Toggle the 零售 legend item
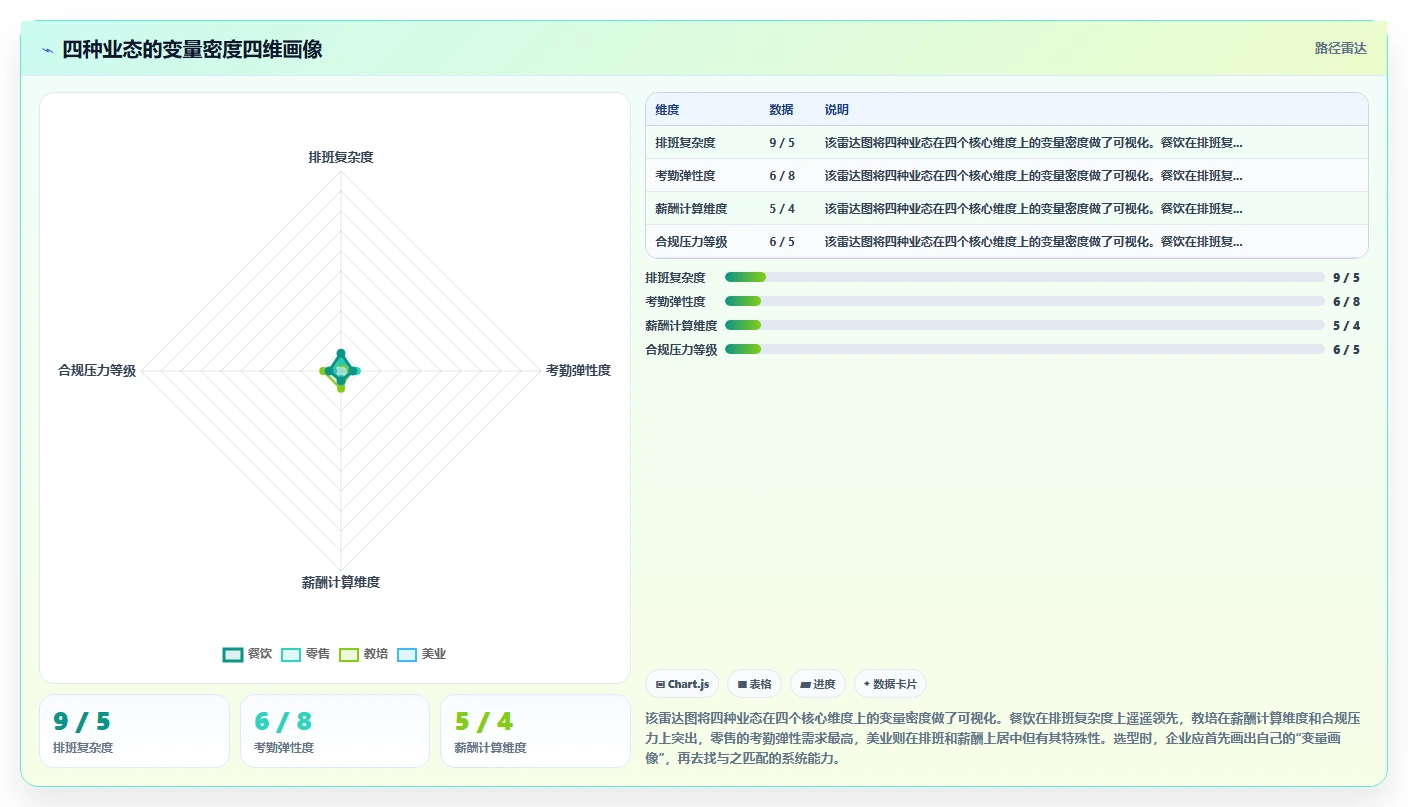 coord(305,654)
